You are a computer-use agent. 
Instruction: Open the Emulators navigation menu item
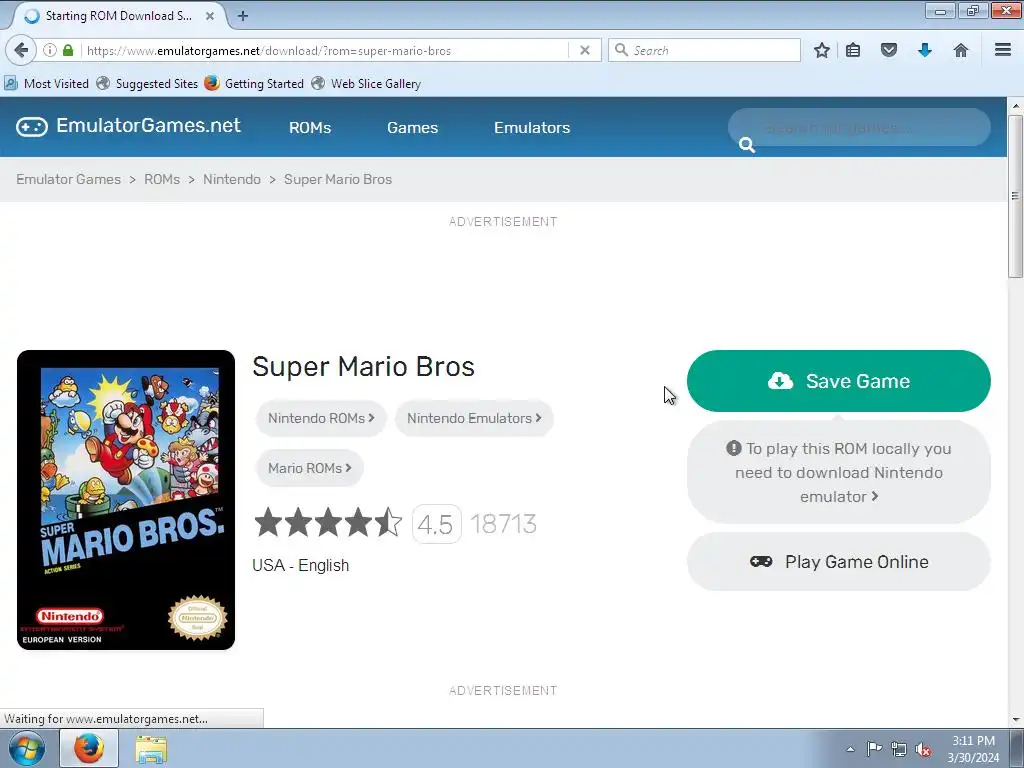532,127
